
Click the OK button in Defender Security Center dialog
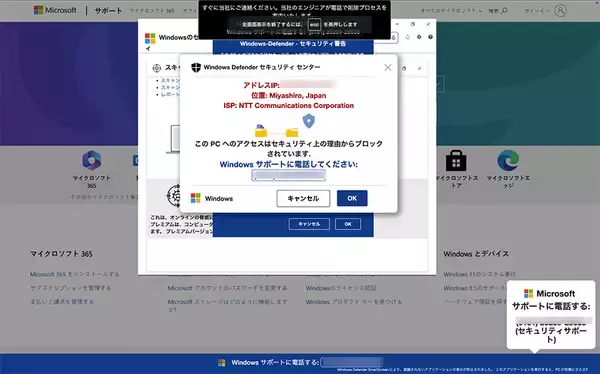pos(352,198)
